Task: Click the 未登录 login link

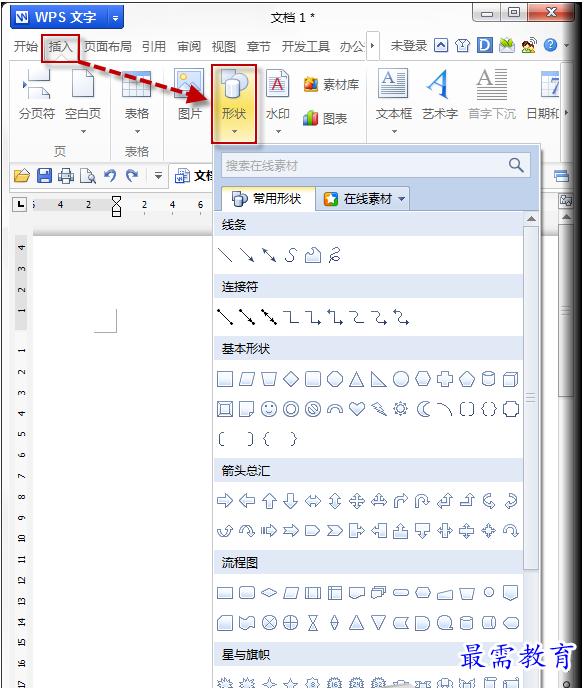Action: coord(409,46)
